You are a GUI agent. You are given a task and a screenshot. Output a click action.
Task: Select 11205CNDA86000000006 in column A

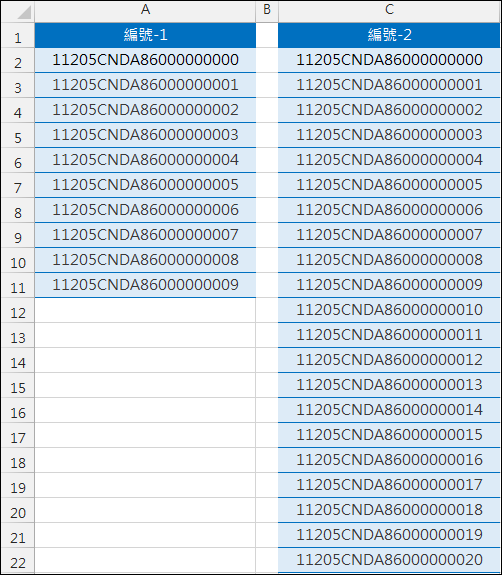click(145, 210)
